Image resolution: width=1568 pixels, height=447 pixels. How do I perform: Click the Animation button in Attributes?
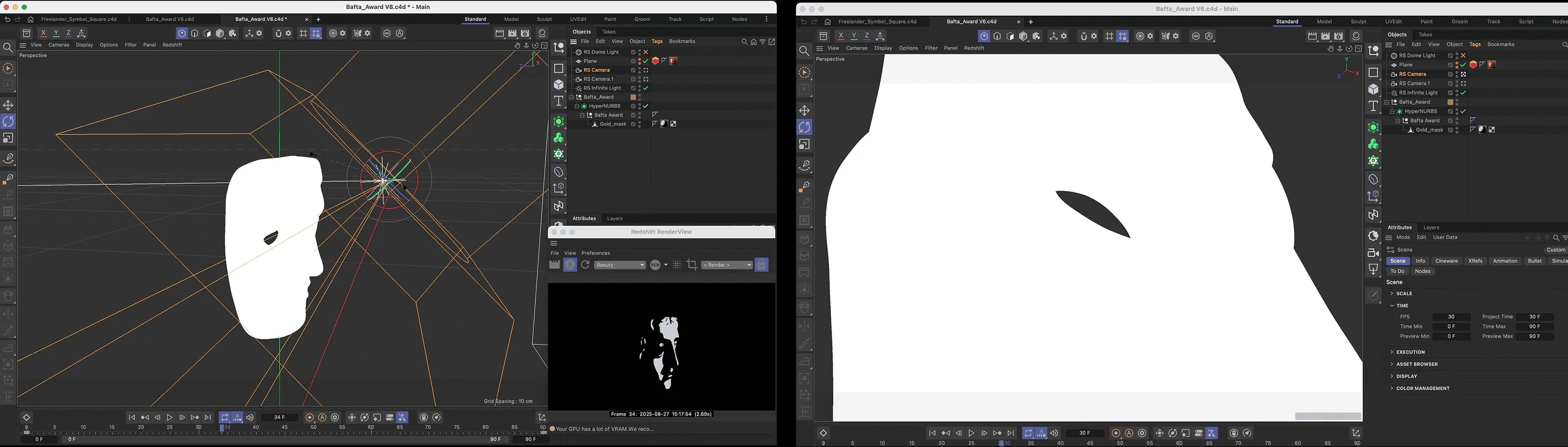click(1505, 261)
